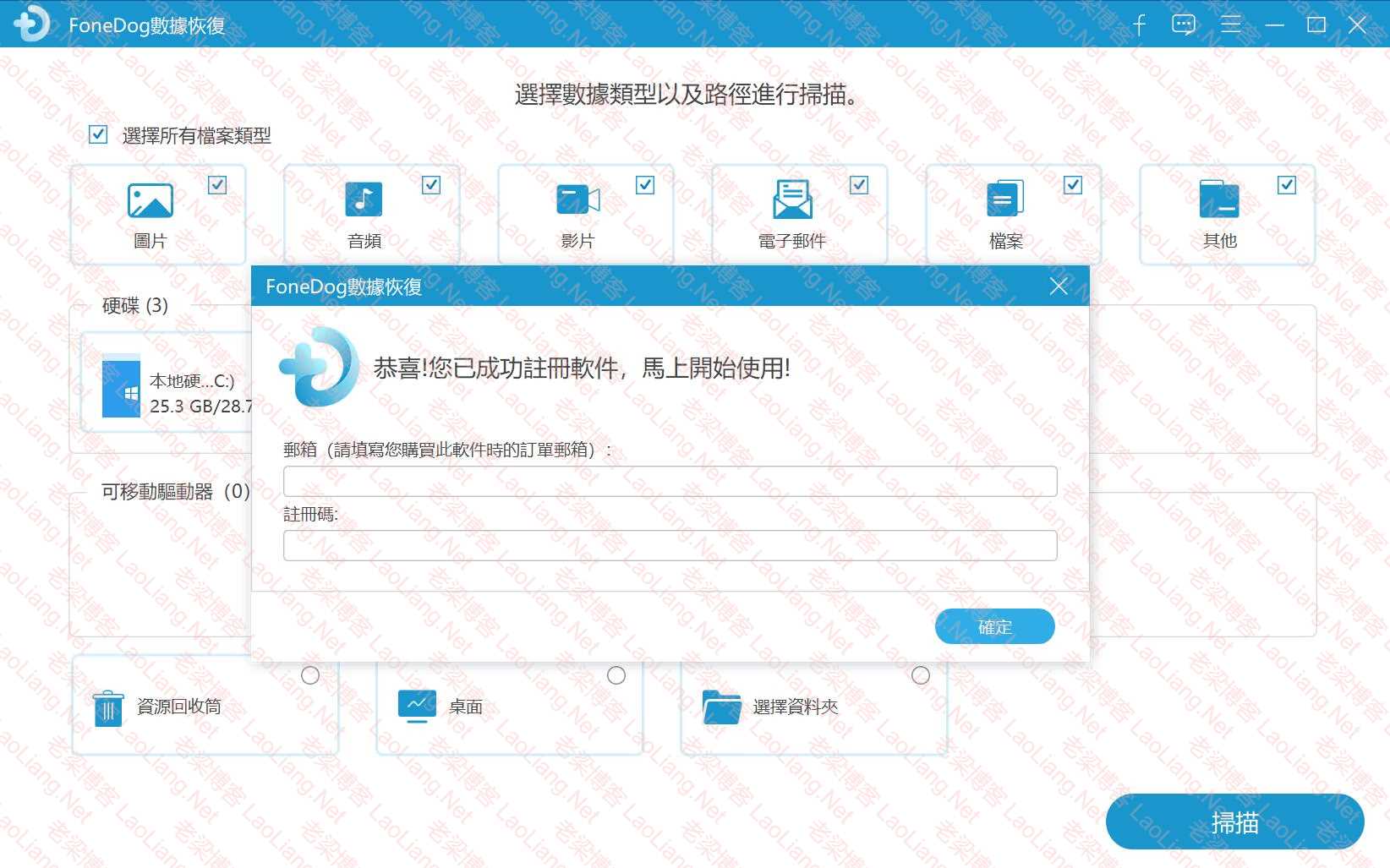The height and width of the screenshot is (868, 1390).
Task: Select the 桌面 radio button
Action: click(x=616, y=675)
